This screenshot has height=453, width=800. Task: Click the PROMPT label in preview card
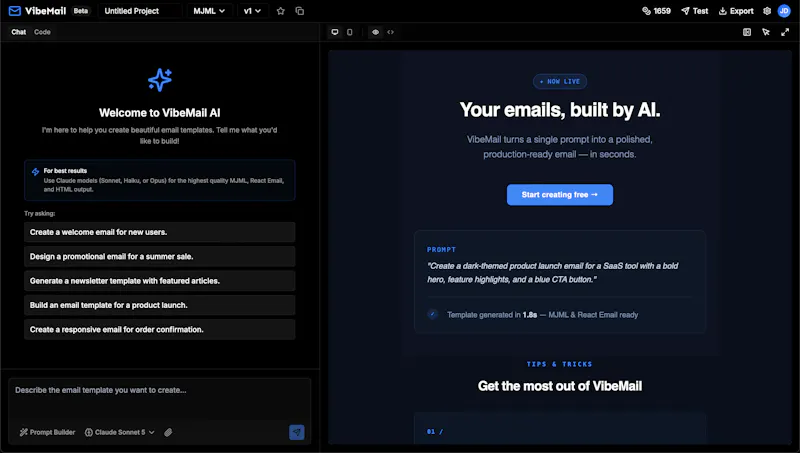pos(441,249)
